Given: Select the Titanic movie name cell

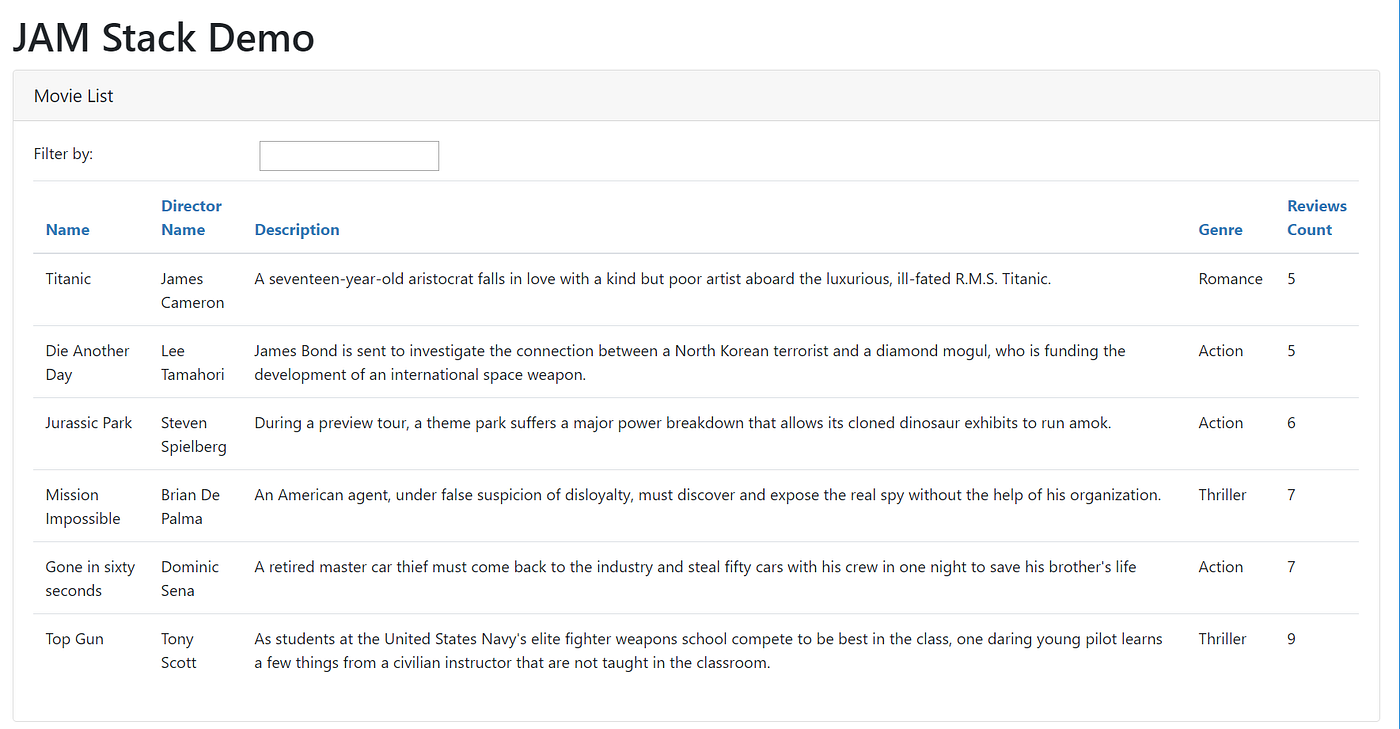Looking at the screenshot, I should pyautogui.click(x=68, y=279).
